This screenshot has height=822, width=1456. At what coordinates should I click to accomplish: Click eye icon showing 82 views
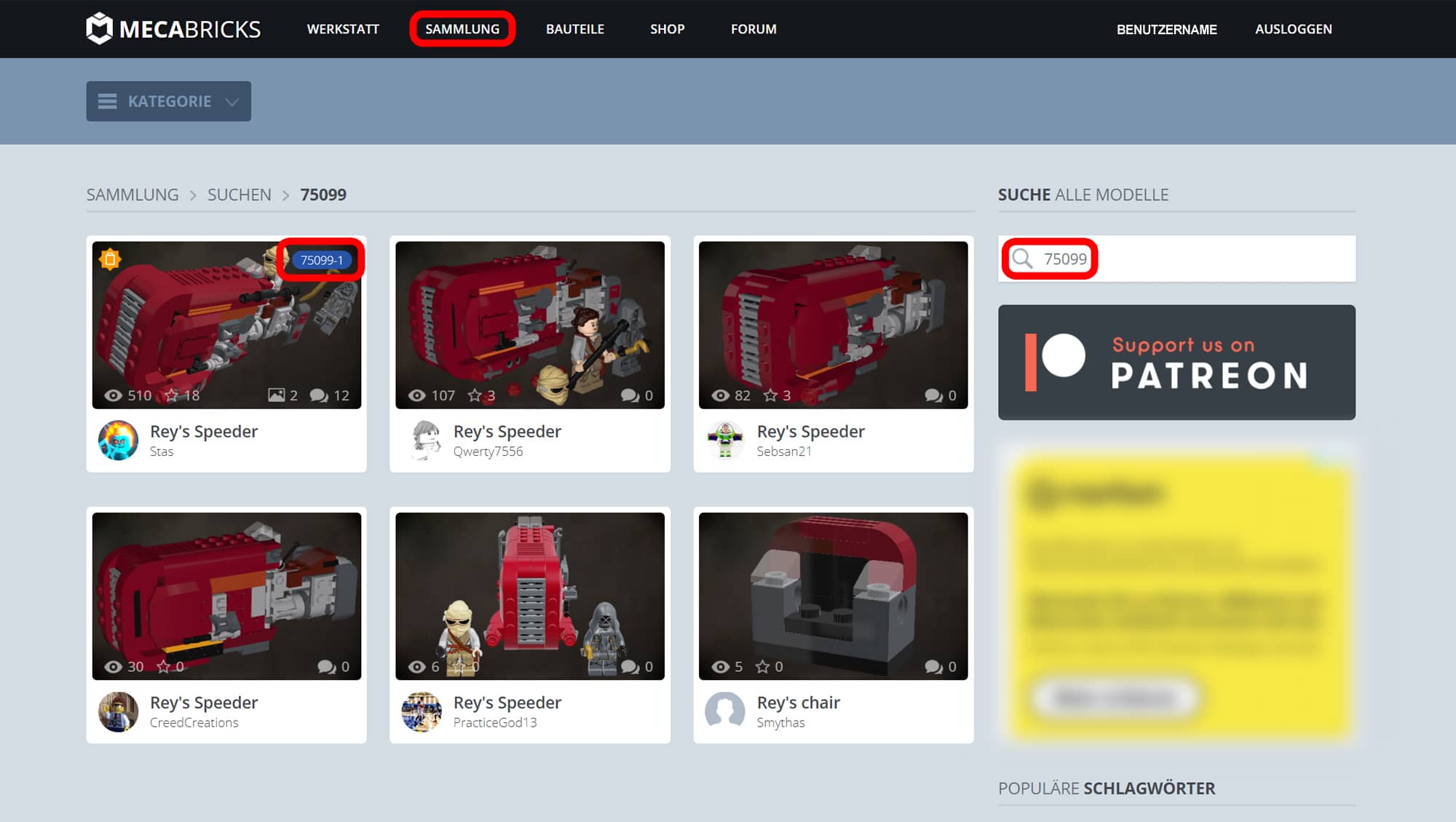pyautogui.click(x=720, y=395)
